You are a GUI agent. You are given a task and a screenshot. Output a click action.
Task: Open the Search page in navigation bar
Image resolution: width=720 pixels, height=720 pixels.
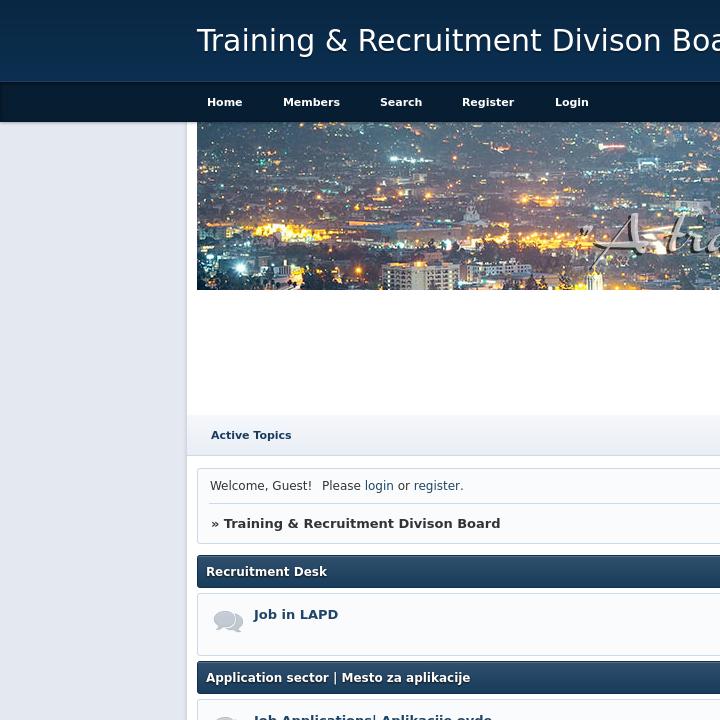click(x=400, y=102)
